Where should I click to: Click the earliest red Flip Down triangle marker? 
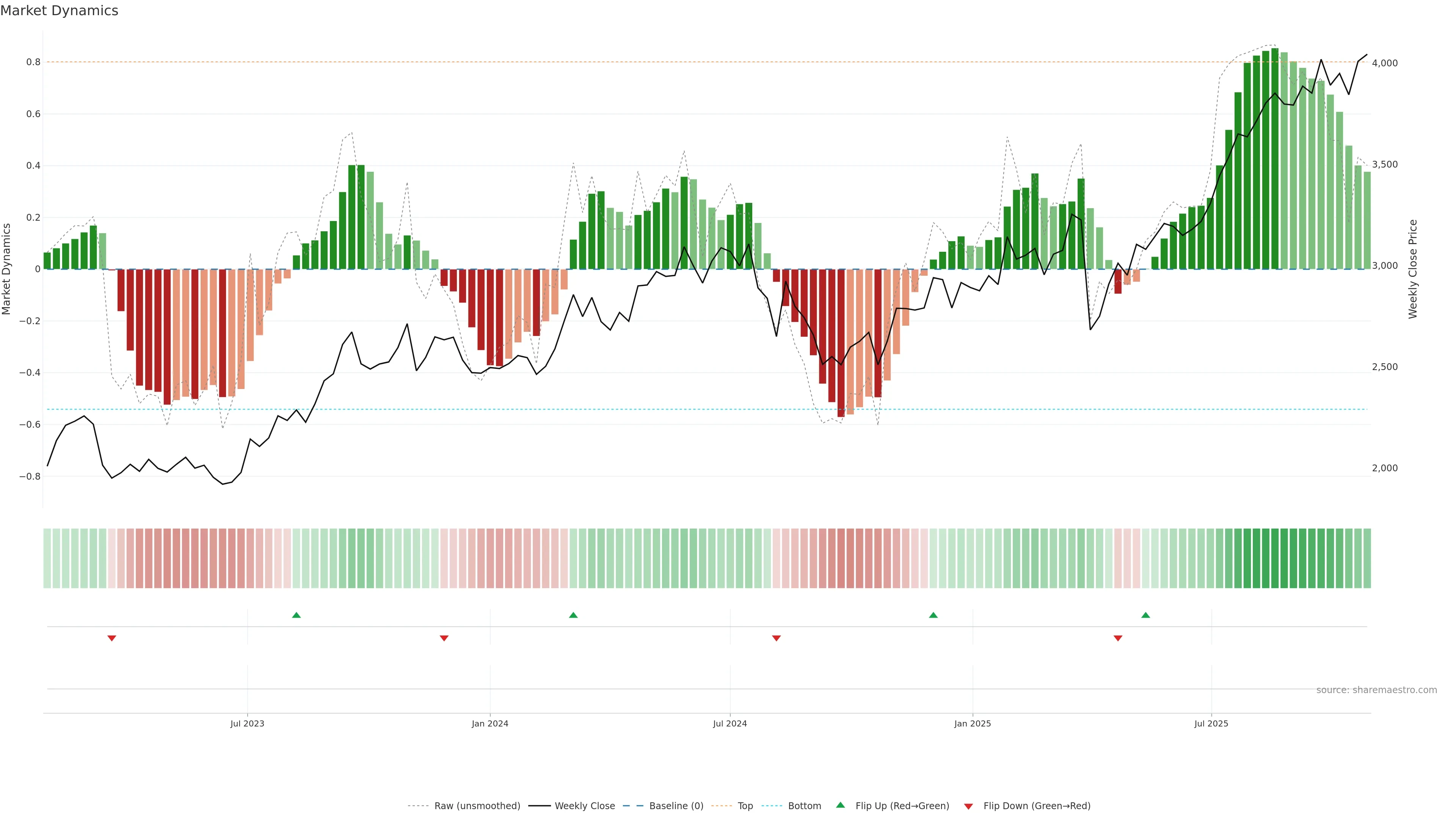112,638
